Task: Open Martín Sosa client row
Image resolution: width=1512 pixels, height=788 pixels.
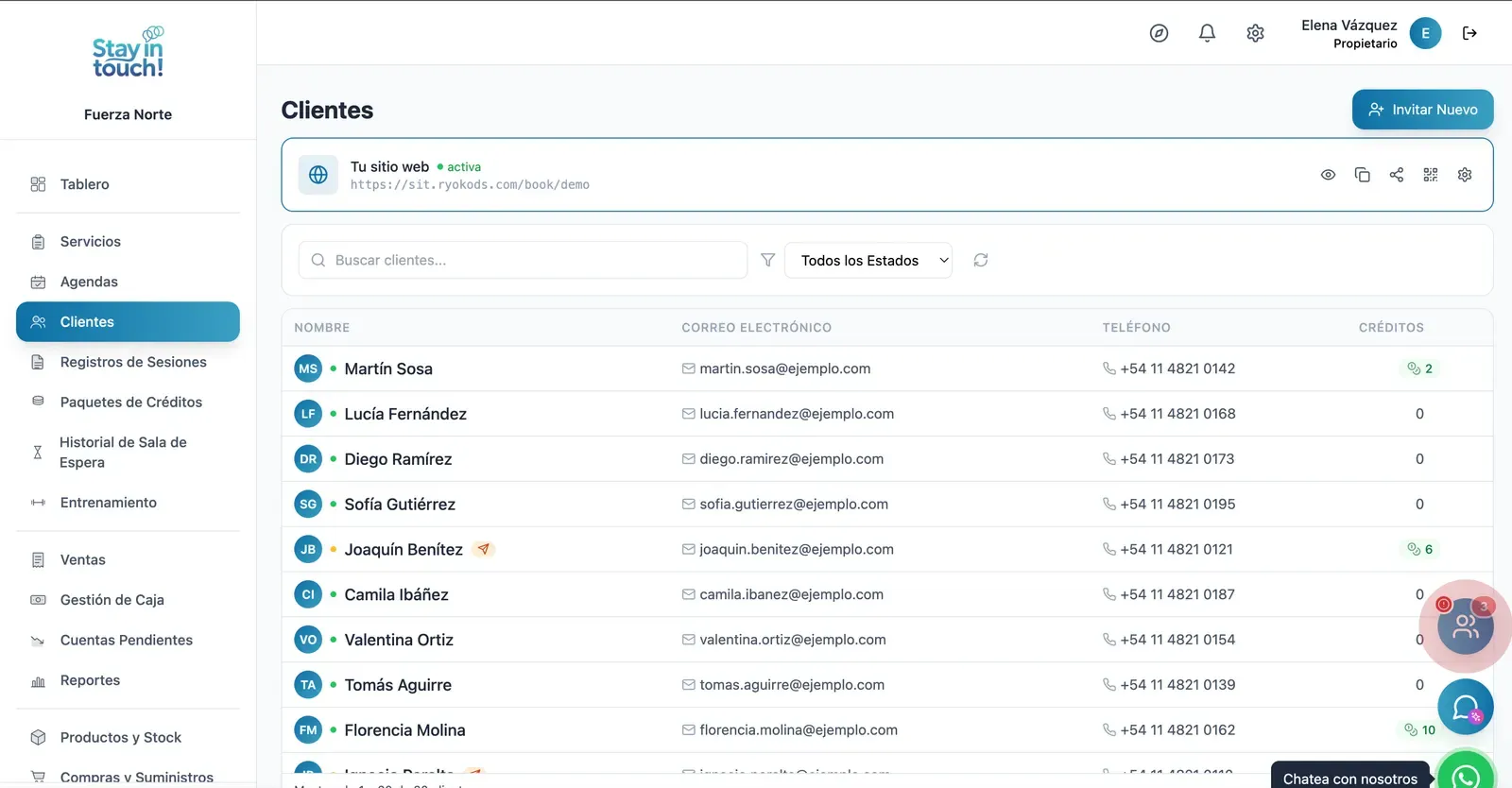Action: click(x=886, y=368)
